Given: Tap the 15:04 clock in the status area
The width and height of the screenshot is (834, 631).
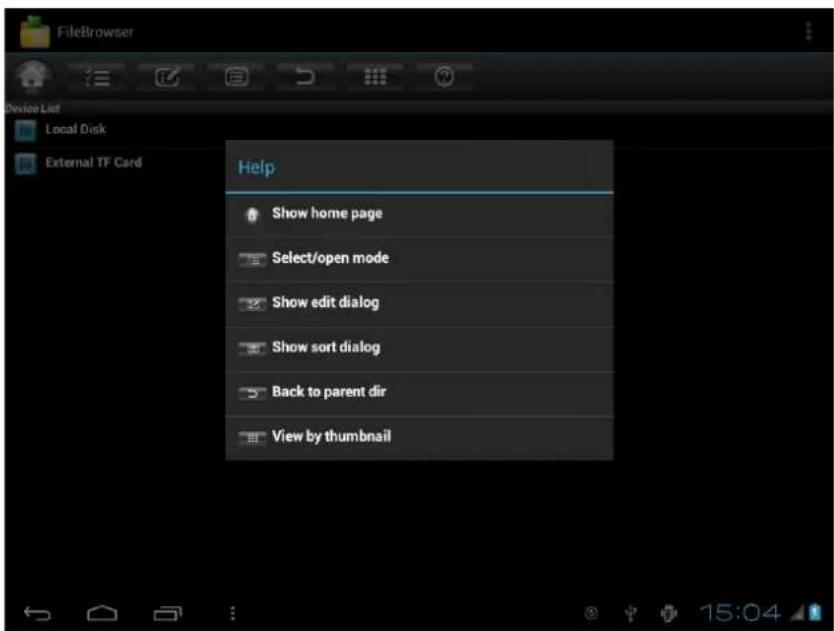Looking at the screenshot, I should click(739, 613).
